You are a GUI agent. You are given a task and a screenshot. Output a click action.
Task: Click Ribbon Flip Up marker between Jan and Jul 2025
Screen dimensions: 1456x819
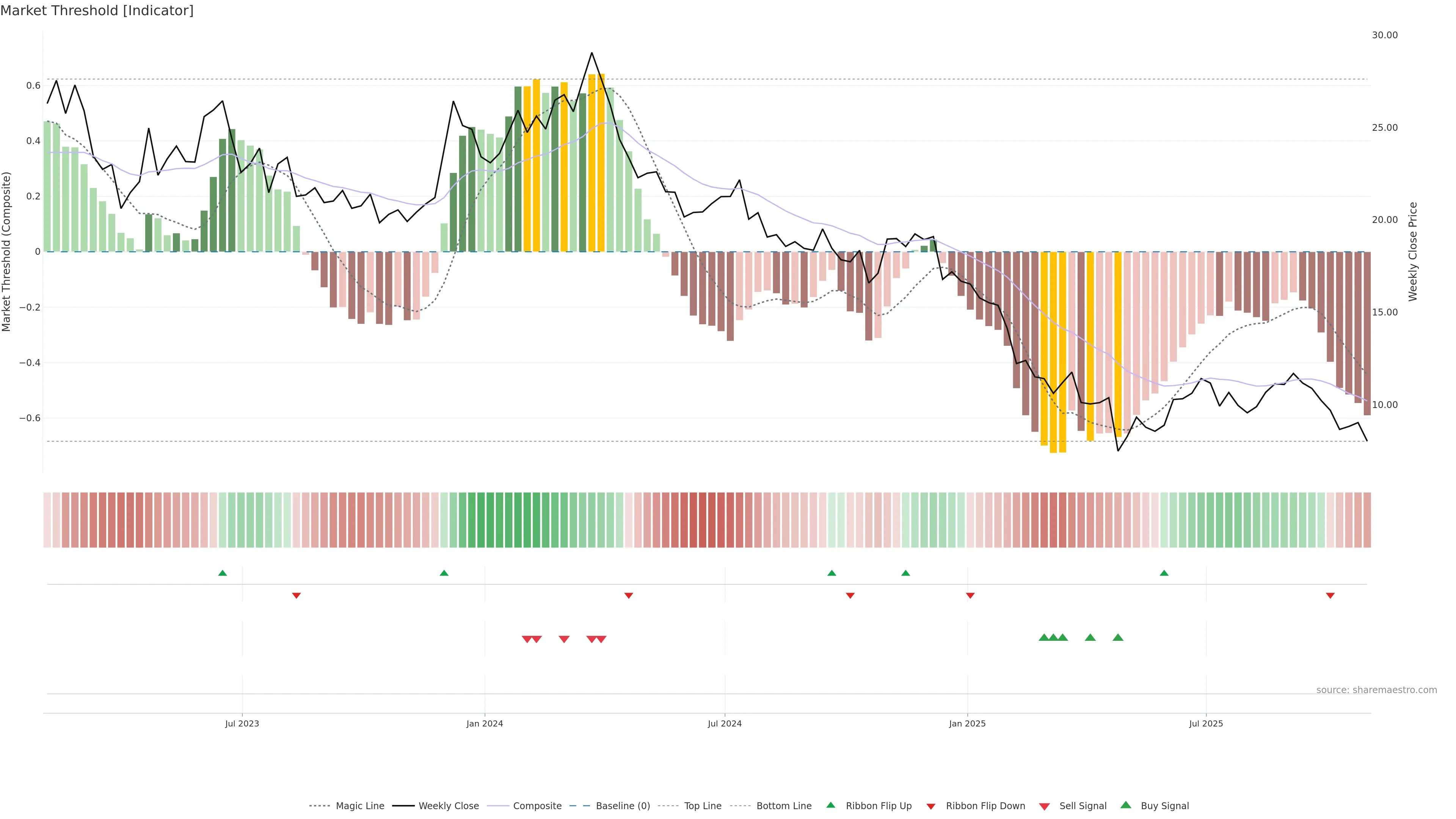click(x=1164, y=573)
